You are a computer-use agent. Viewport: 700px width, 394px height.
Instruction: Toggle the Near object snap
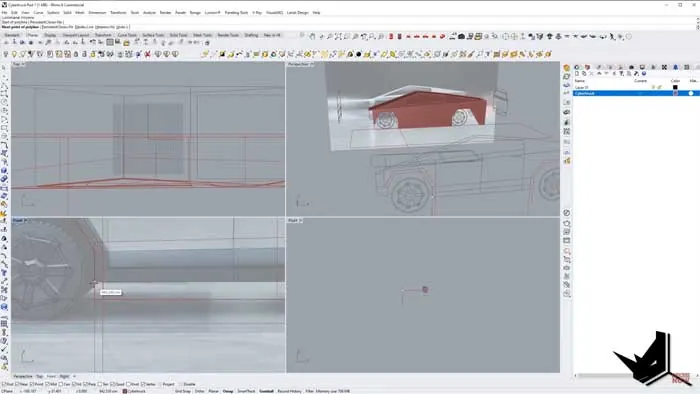pyautogui.click(x=22, y=384)
